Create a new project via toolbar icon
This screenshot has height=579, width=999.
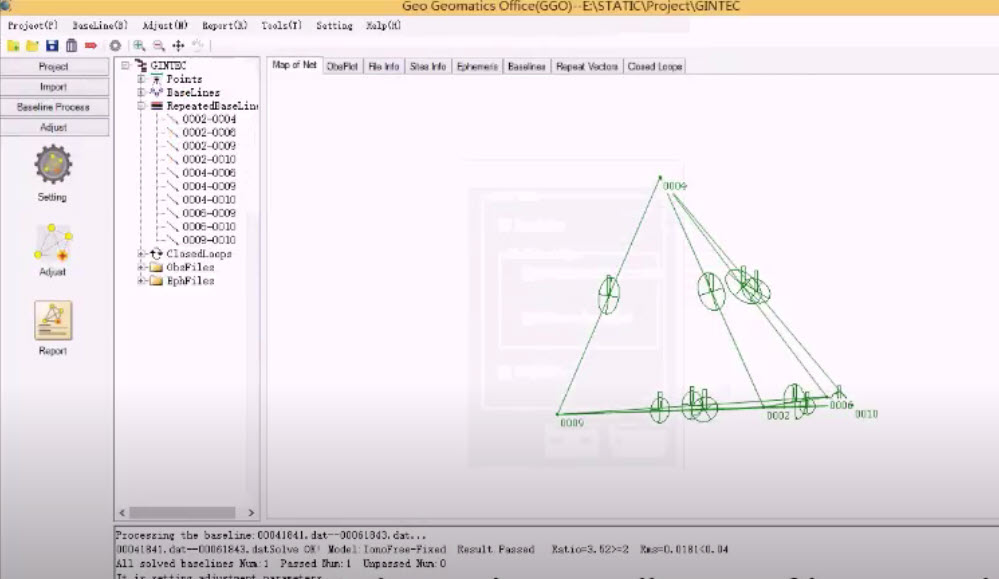pyautogui.click(x=12, y=44)
